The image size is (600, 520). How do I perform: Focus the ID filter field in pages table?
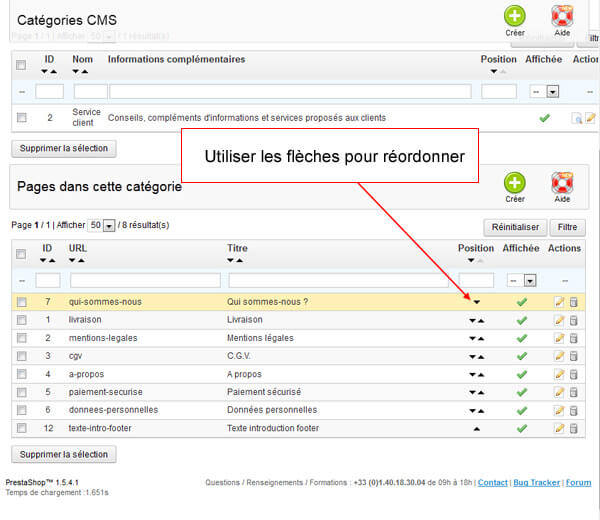(x=48, y=280)
